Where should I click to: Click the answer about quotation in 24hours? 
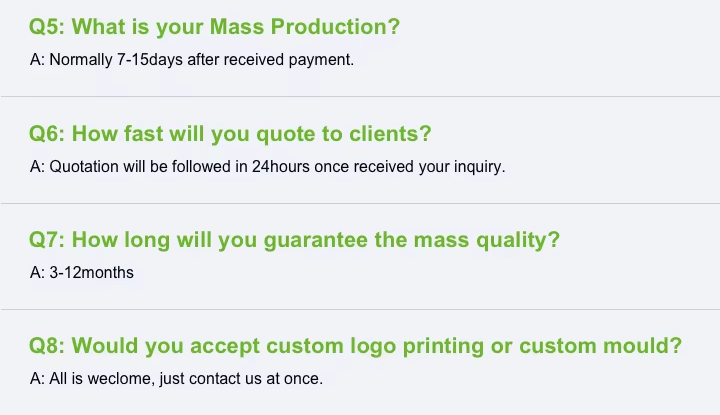click(x=267, y=166)
